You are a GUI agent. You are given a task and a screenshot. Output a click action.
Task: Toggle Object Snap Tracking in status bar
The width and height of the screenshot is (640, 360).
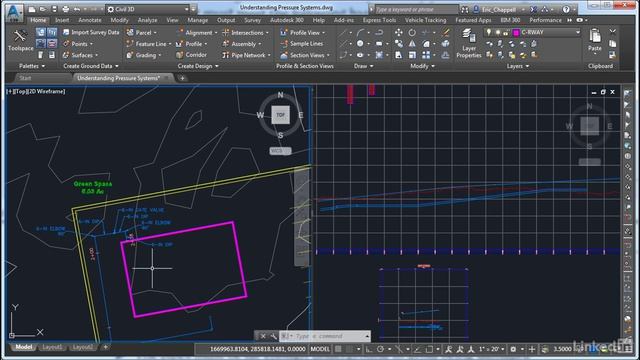(x=417, y=349)
